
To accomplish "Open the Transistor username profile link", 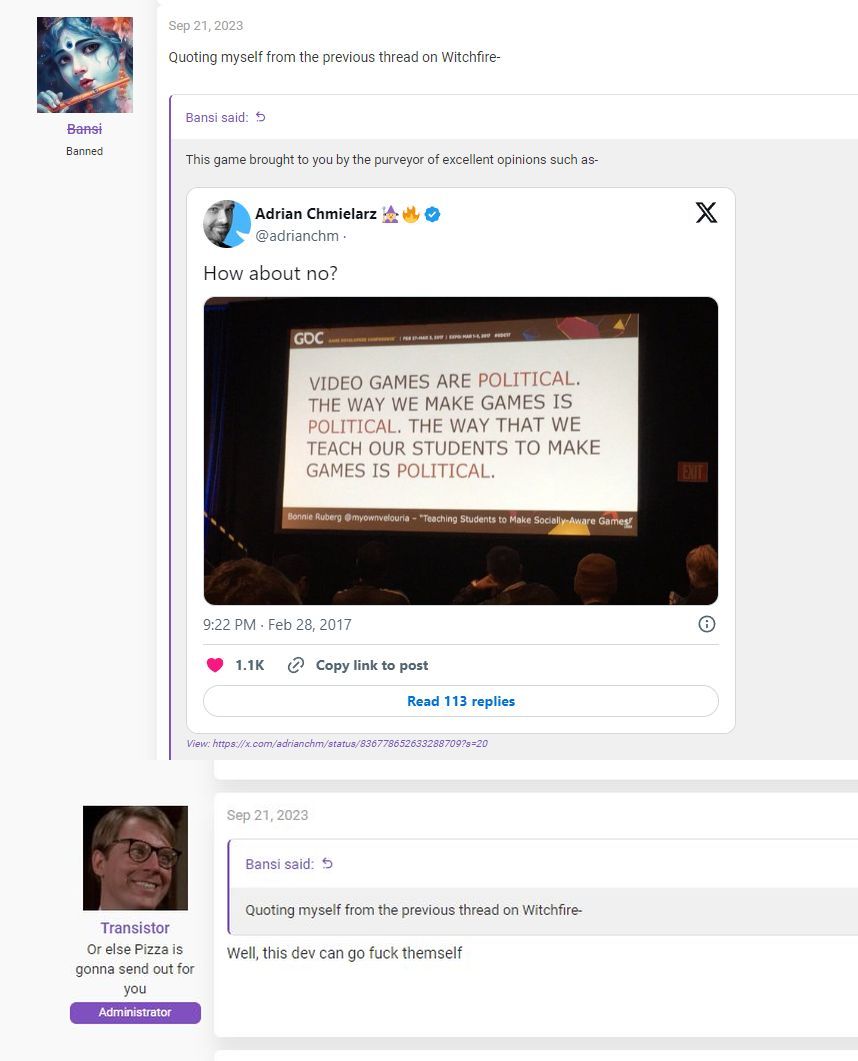I will [135, 928].
